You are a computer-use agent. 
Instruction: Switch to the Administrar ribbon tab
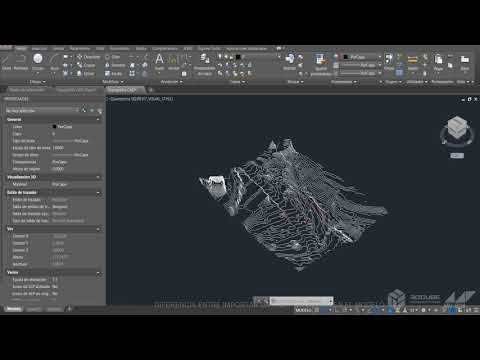coord(119,49)
